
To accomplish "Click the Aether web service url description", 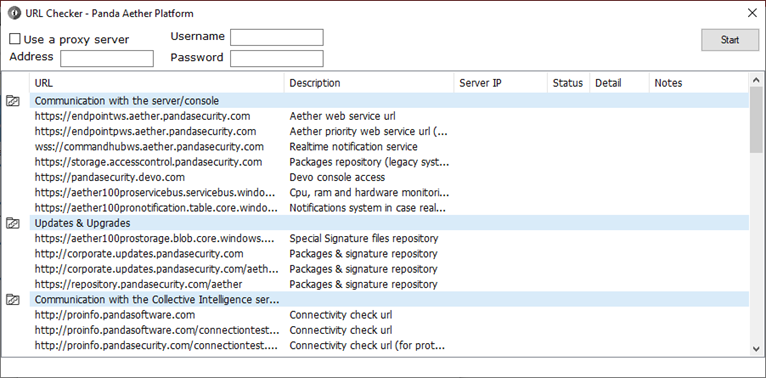I will [342, 116].
